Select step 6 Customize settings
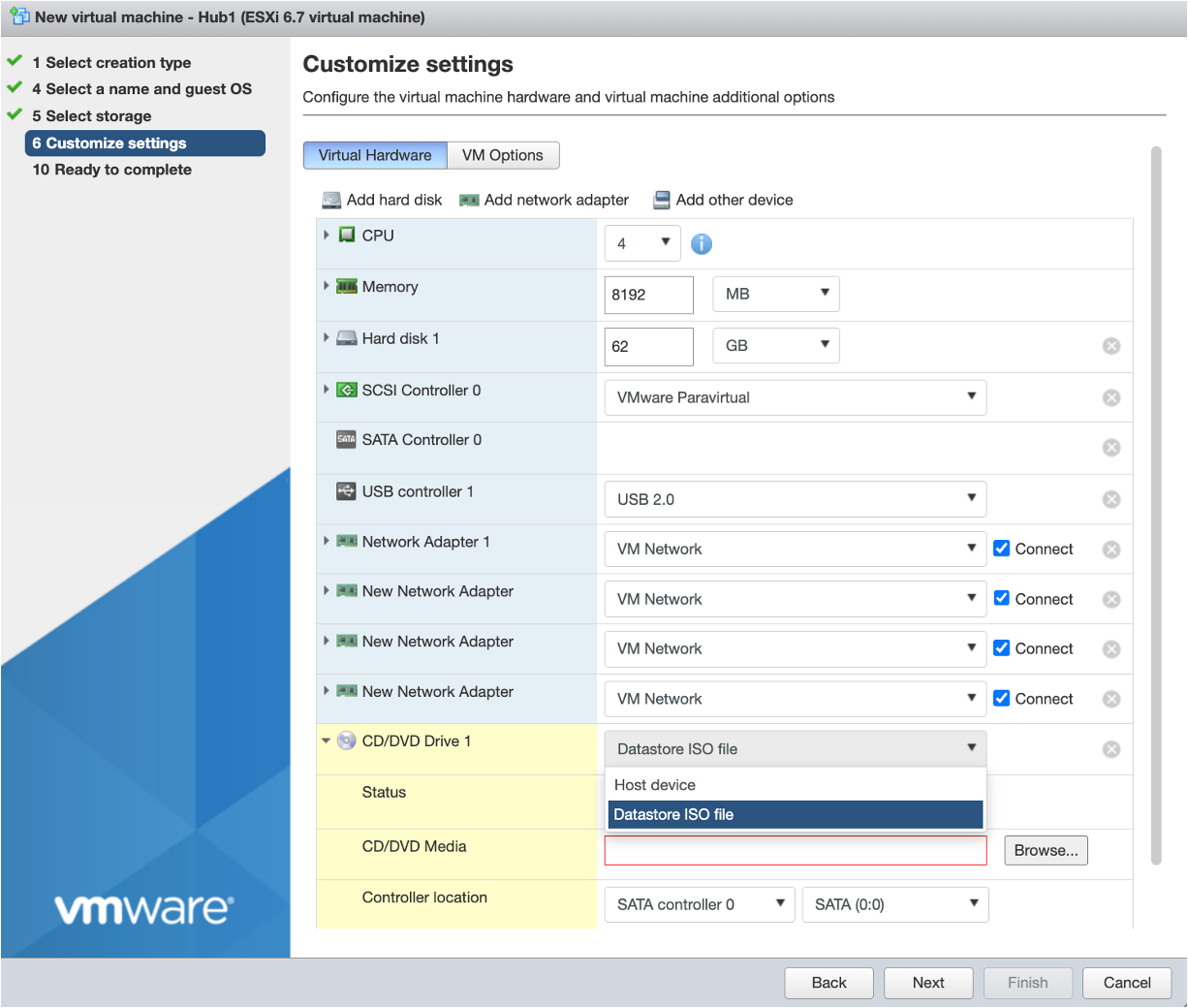1188x1008 pixels. click(x=145, y=143)
